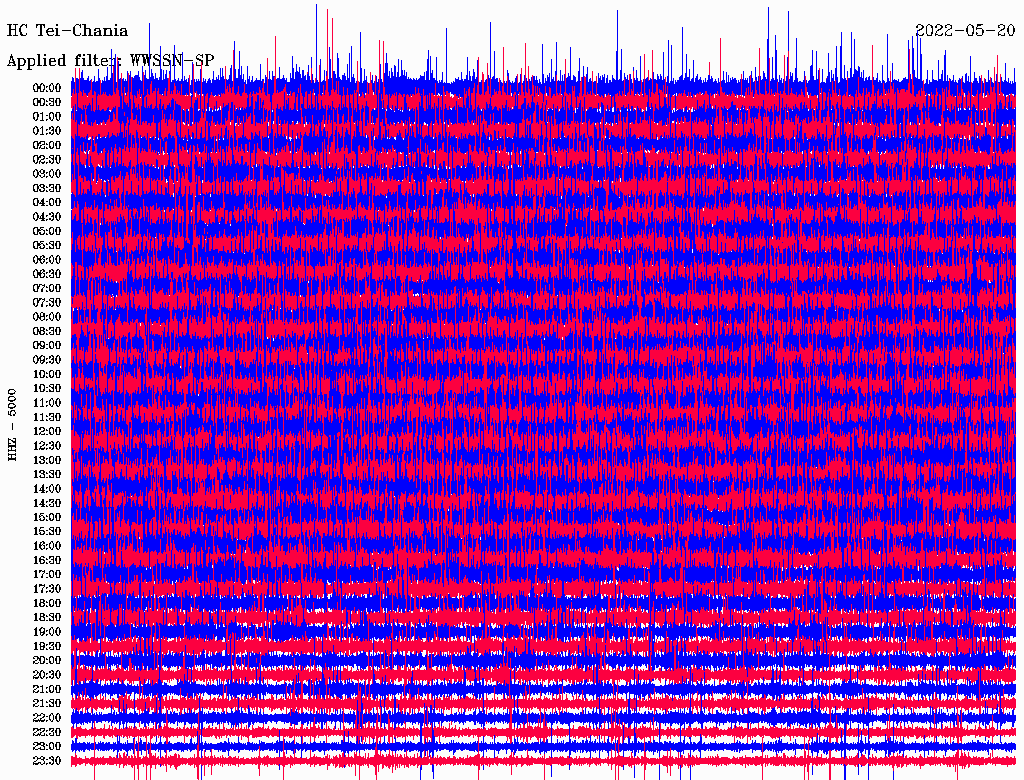Select the 12:30 time label
The height and width of the screenshot is (780, 1024).
click(47, 446)
